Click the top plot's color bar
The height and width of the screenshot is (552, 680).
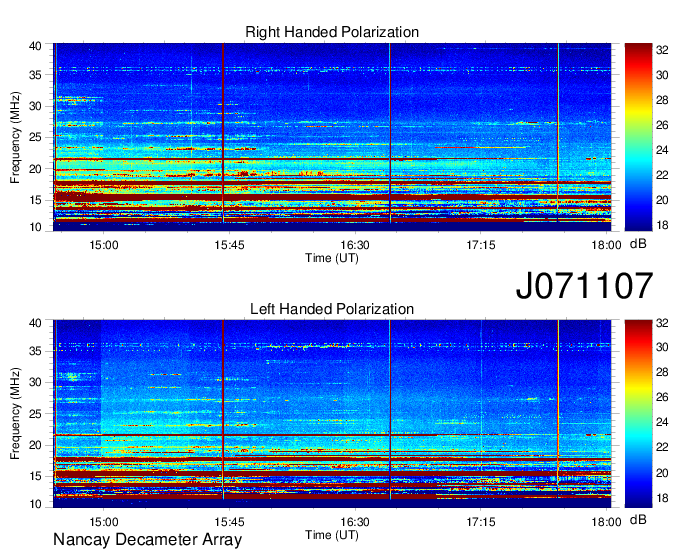[638, 137]
